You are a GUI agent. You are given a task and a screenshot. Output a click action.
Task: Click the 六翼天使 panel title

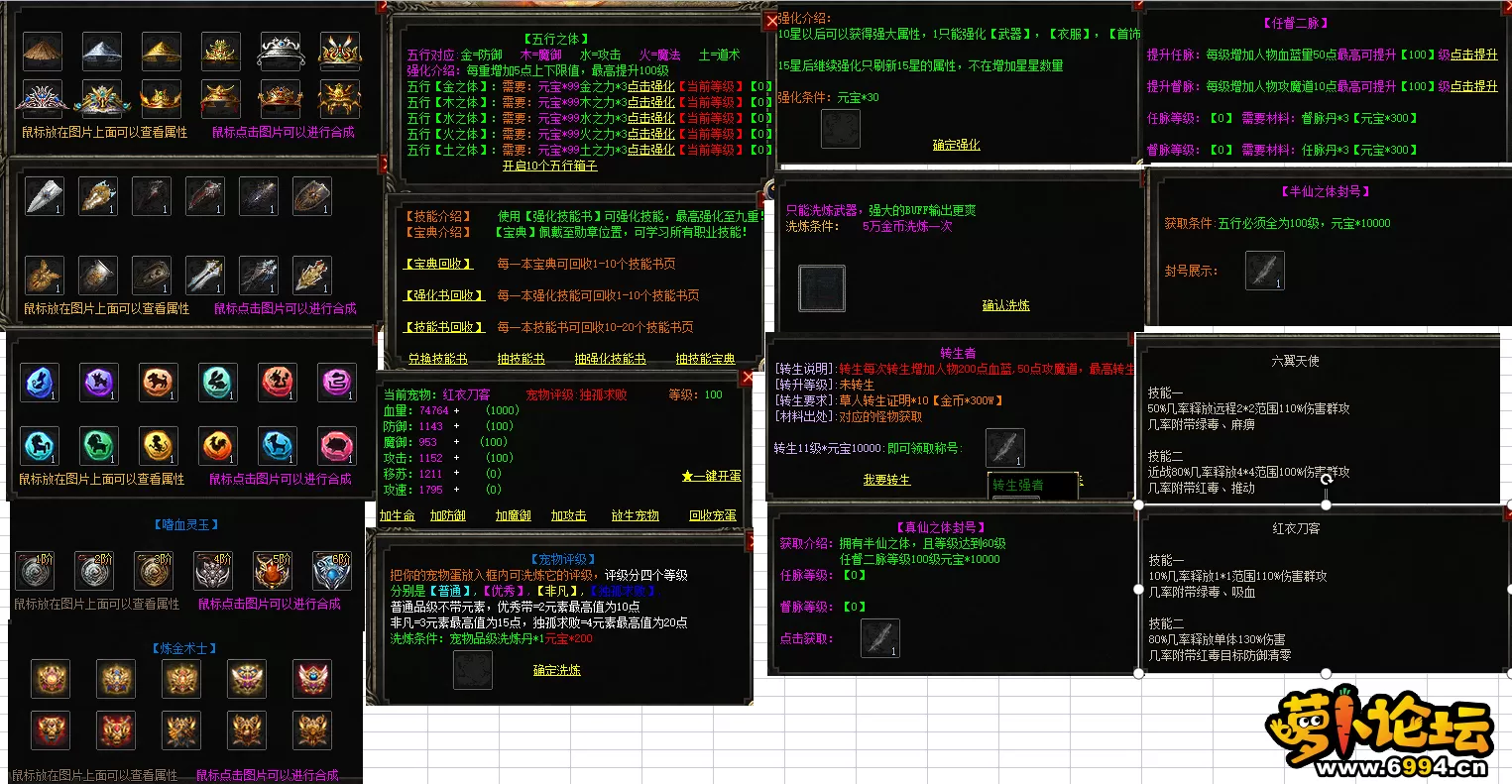(x=1296, y=361)
